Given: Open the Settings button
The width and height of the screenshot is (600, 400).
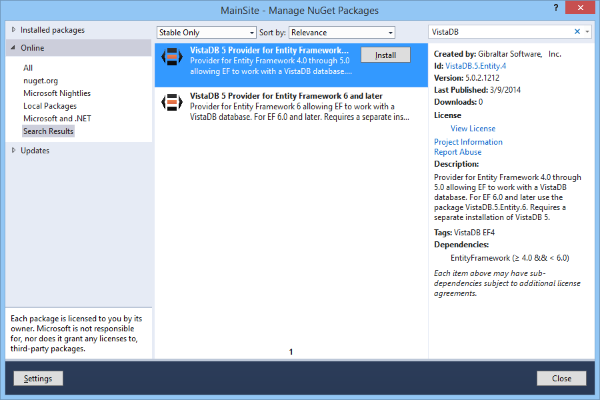Looking at the screenshot, I should click(x=38, y=378).
